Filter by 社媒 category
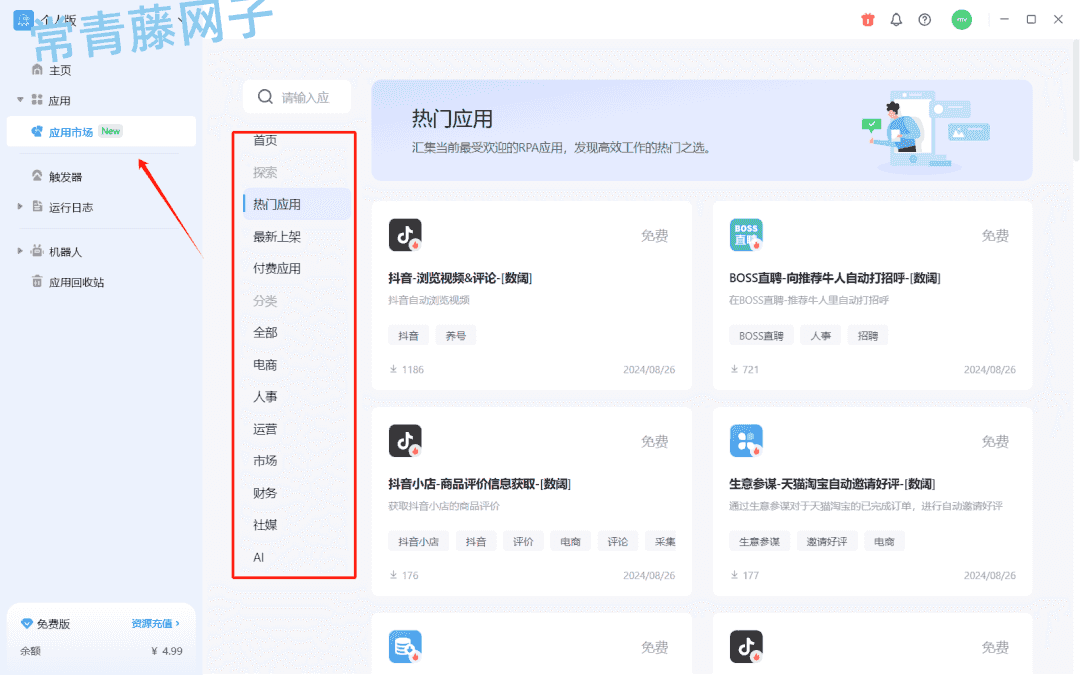The image size is (1080, 675). pyautogui.click(x=265, y=525)
